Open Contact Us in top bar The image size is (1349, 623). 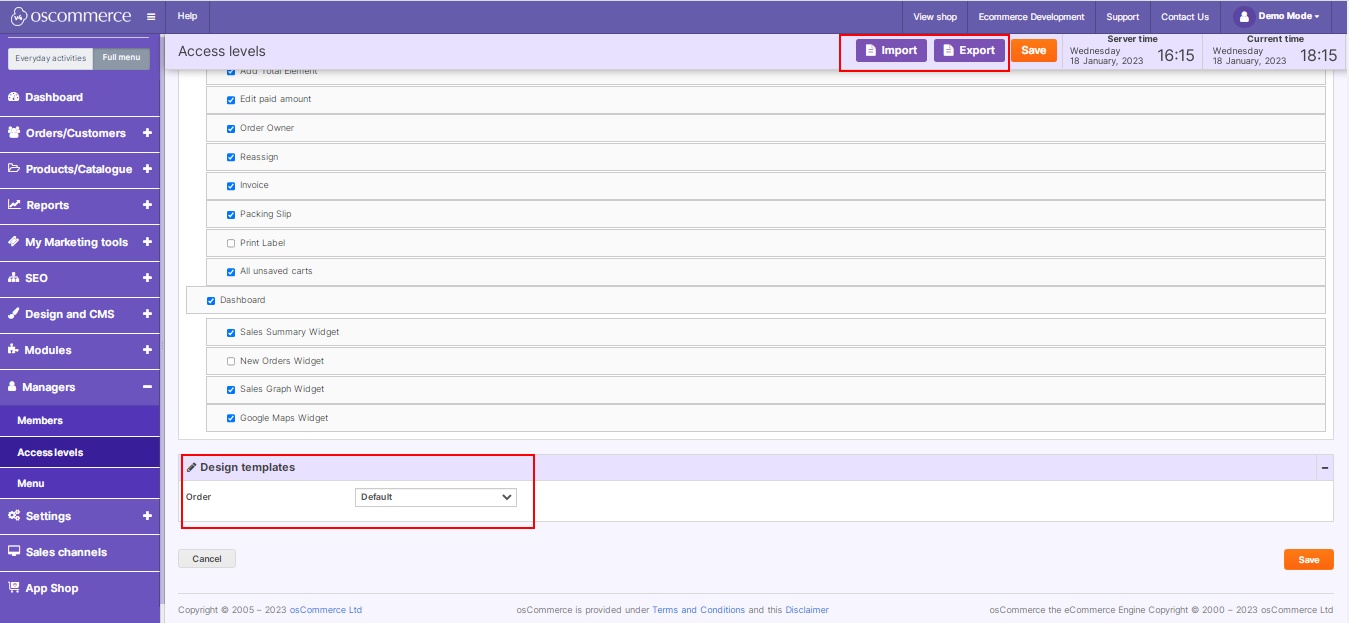[1185, 17]
